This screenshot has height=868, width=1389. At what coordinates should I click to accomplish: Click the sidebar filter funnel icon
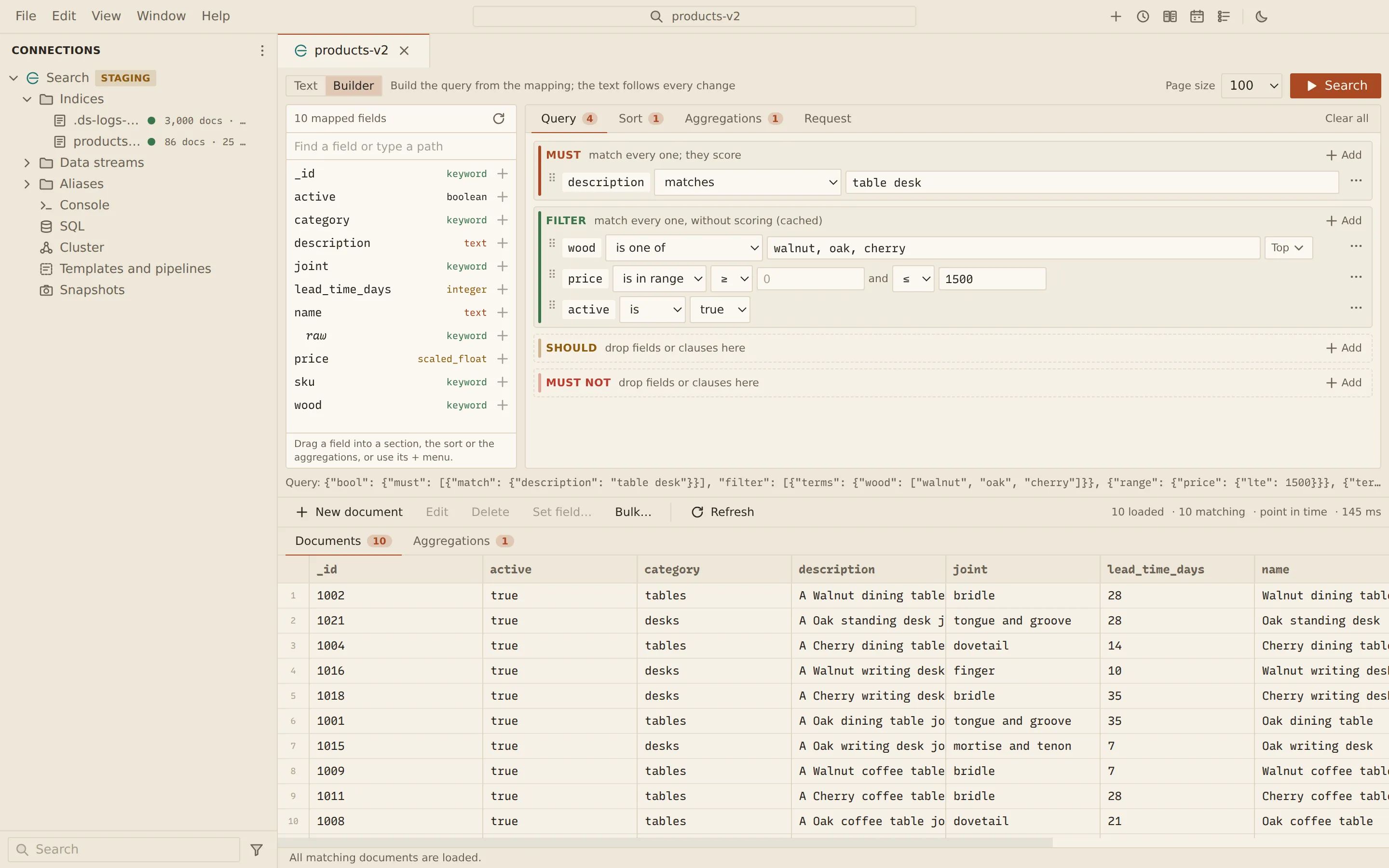[257, 849]
